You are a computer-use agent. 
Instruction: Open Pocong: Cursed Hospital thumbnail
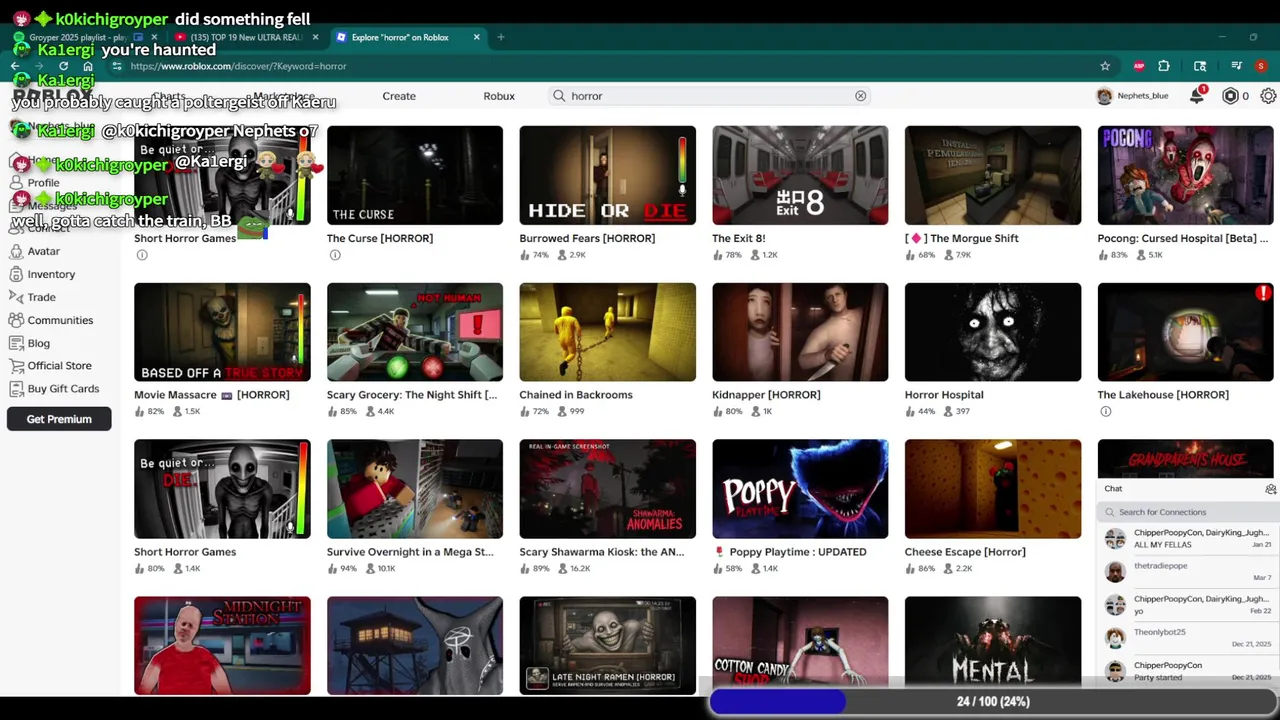[1185, 175]
